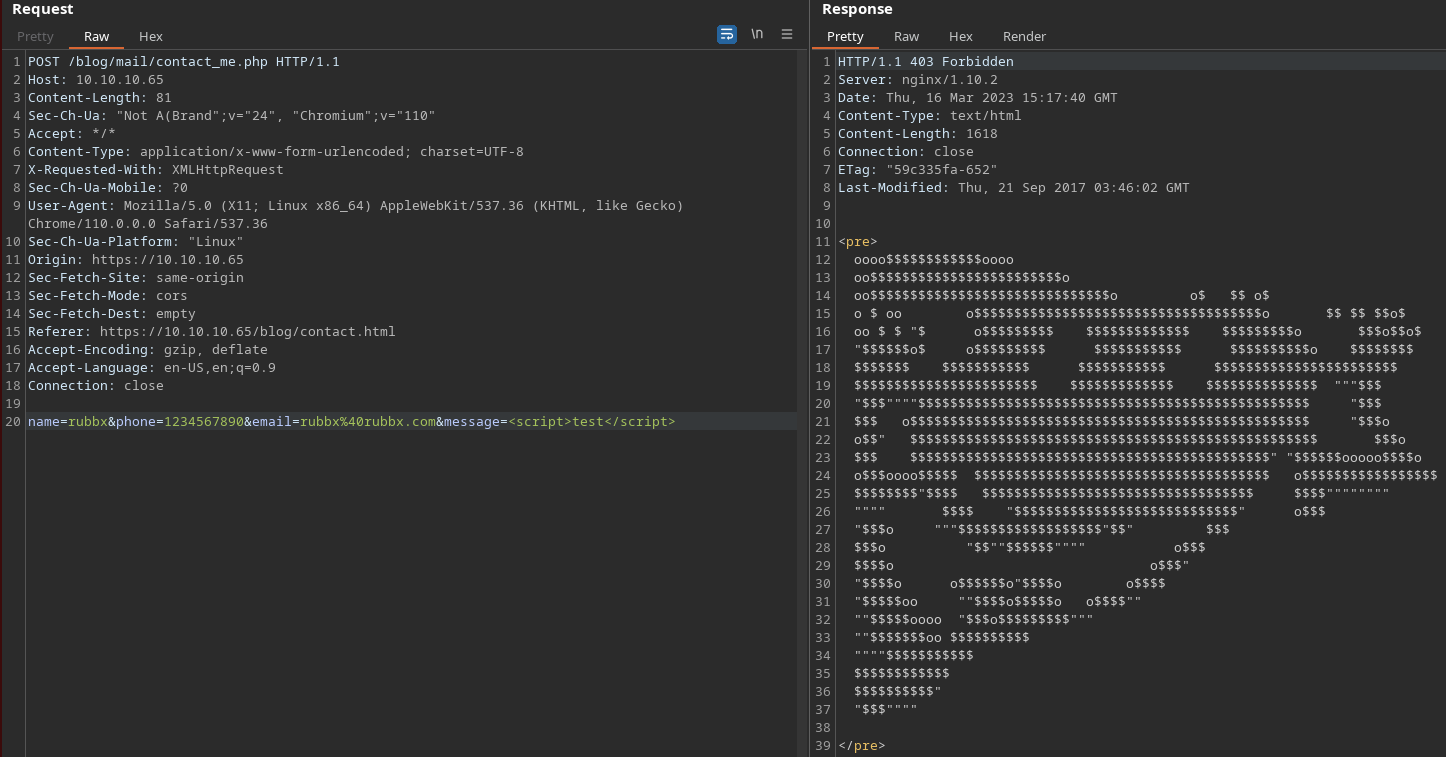
Task: Open the Response Hex tab
Action: [x=961, y=36]
